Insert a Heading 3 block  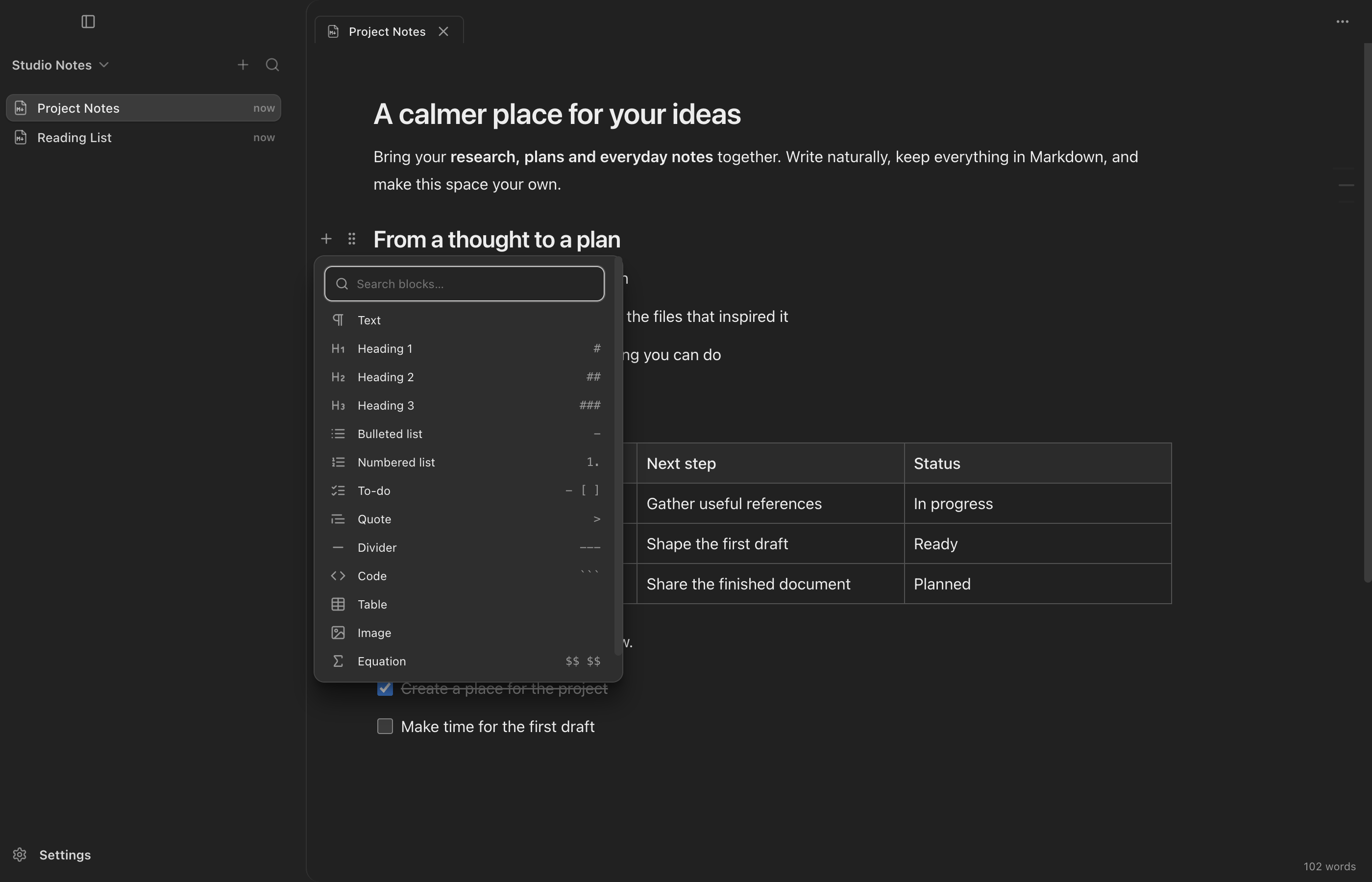pos(465,406)
